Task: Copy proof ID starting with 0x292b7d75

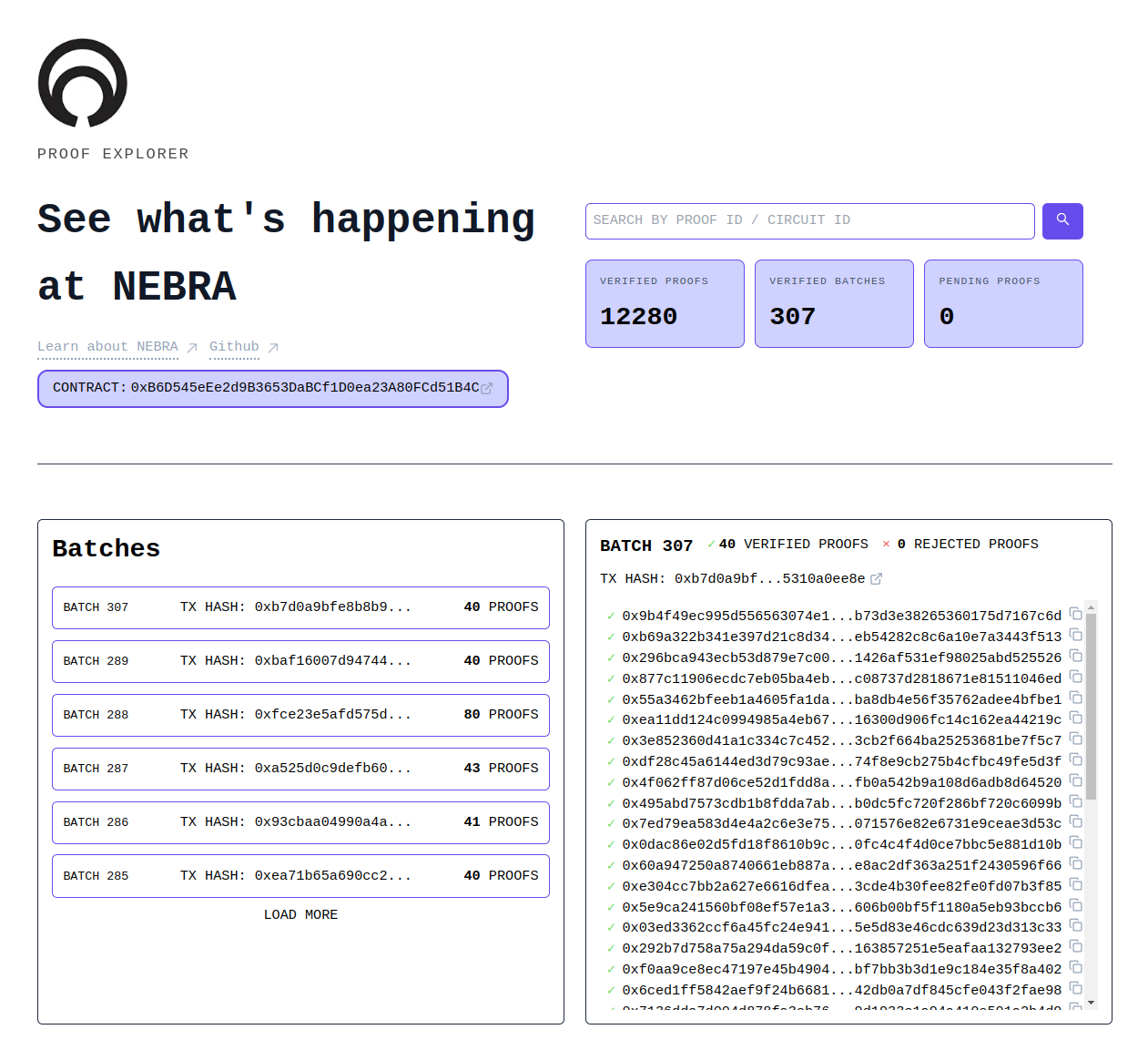Action: tap(1075, 946)
